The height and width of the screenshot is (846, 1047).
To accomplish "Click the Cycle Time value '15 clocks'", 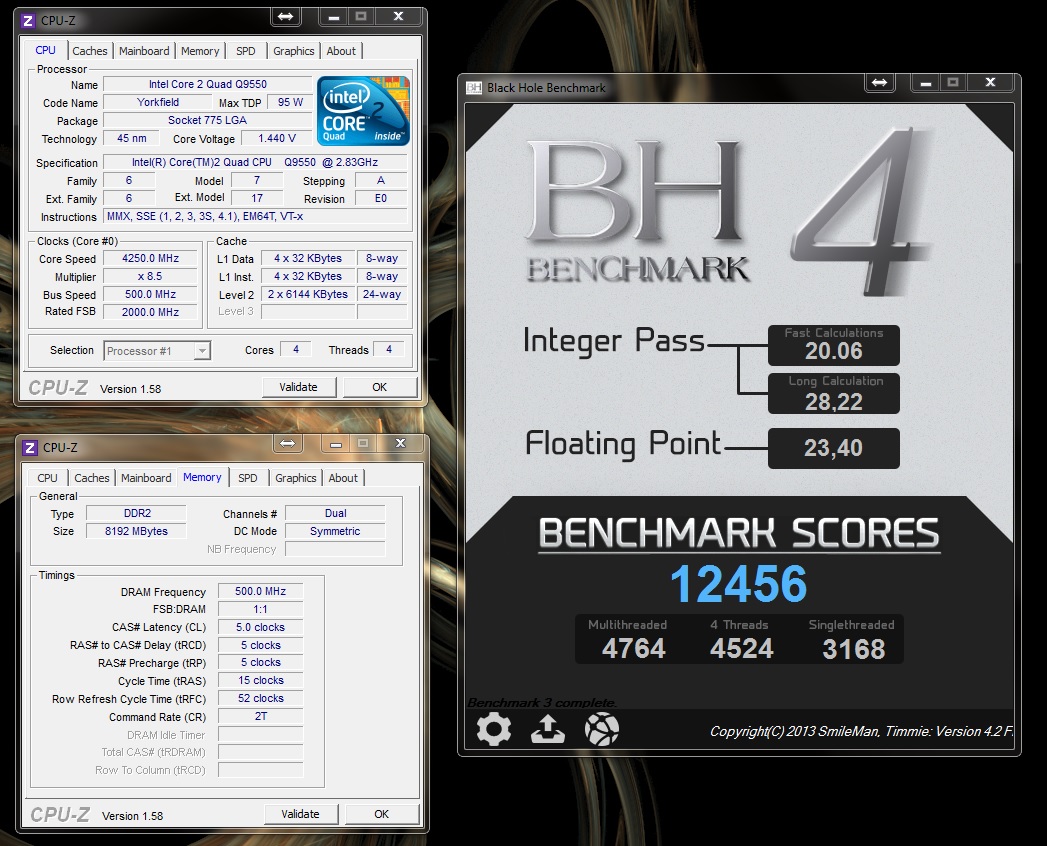I will pos(260,680).
